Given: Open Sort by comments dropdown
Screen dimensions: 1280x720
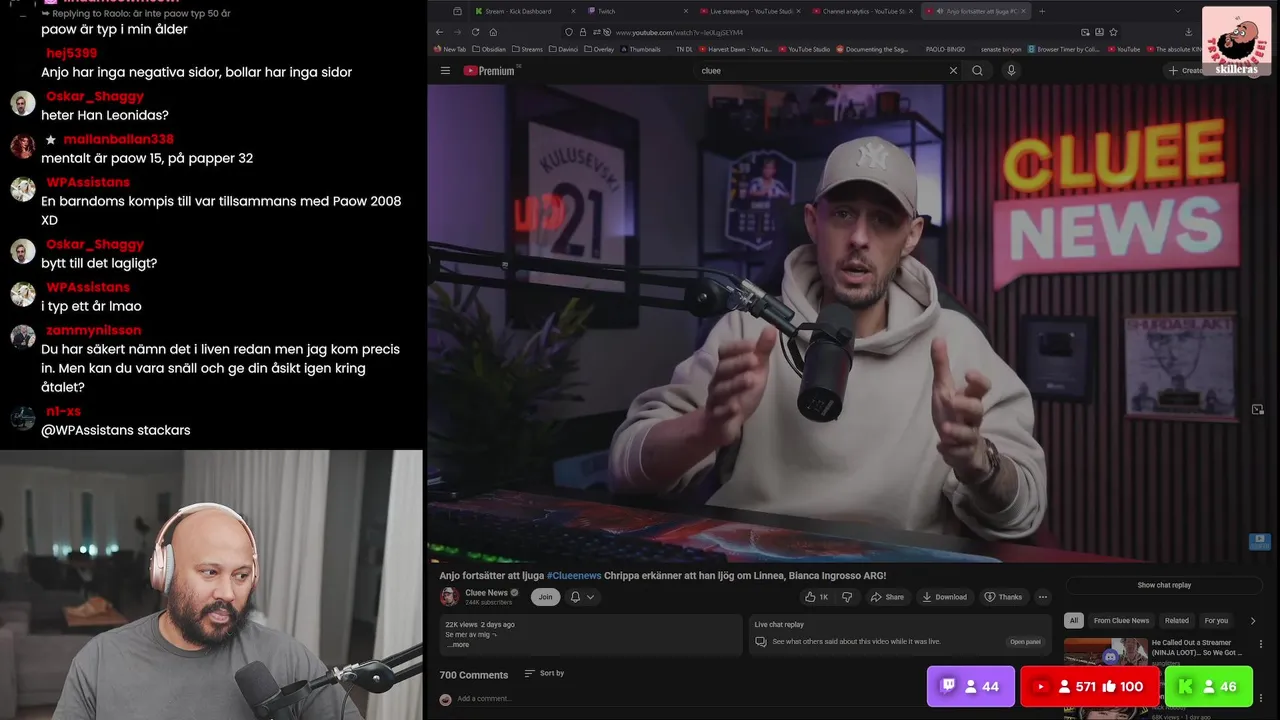Looking at the screenshot, I should (x=545, y=674).
